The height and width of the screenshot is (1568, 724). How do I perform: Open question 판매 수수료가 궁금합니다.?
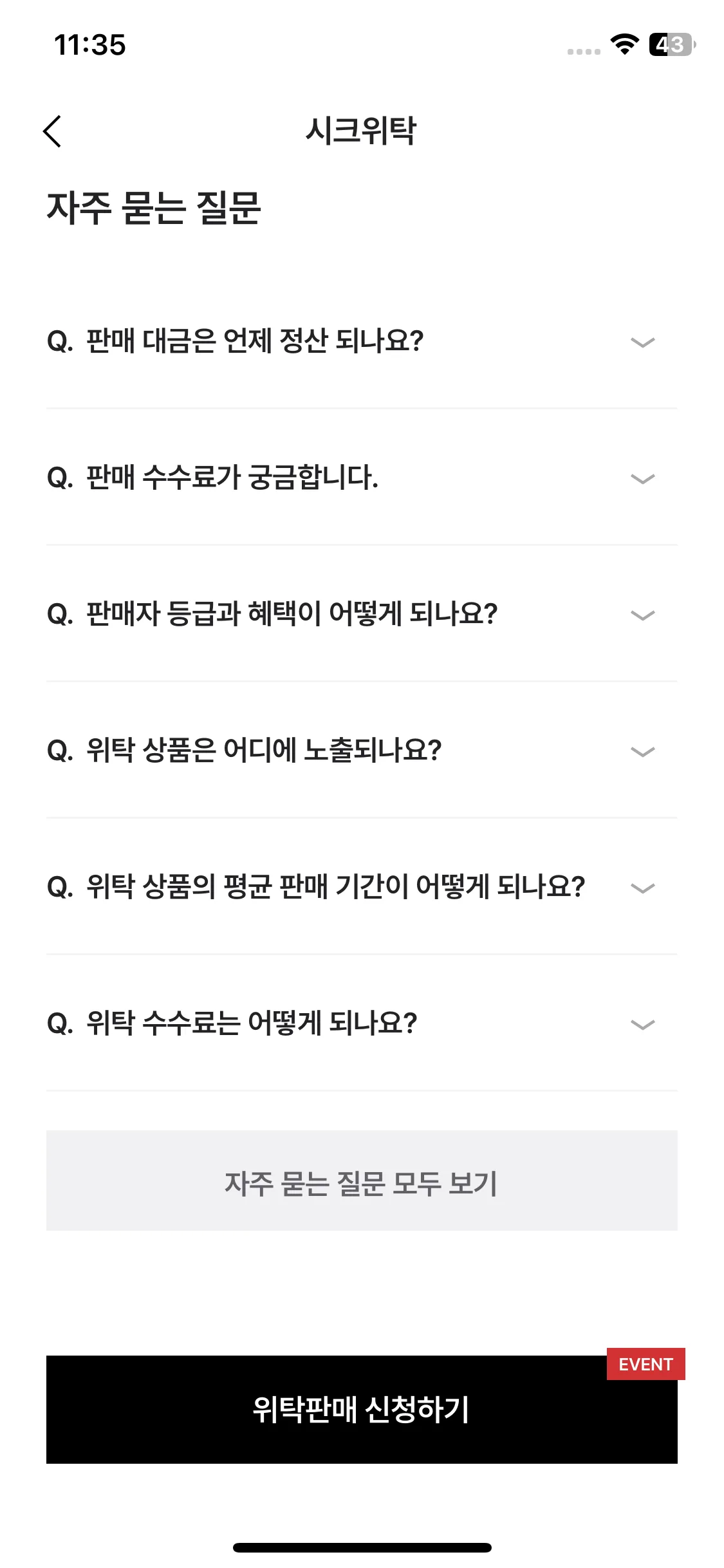tap(362, 478)
